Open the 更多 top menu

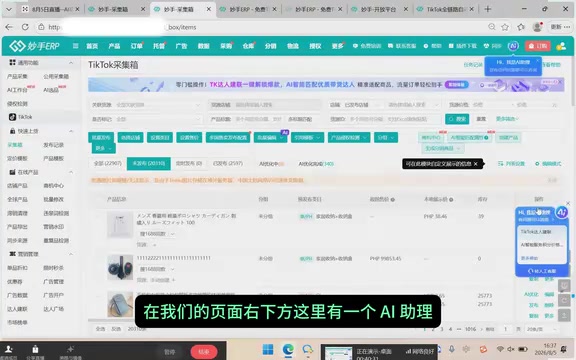point(337,46)
